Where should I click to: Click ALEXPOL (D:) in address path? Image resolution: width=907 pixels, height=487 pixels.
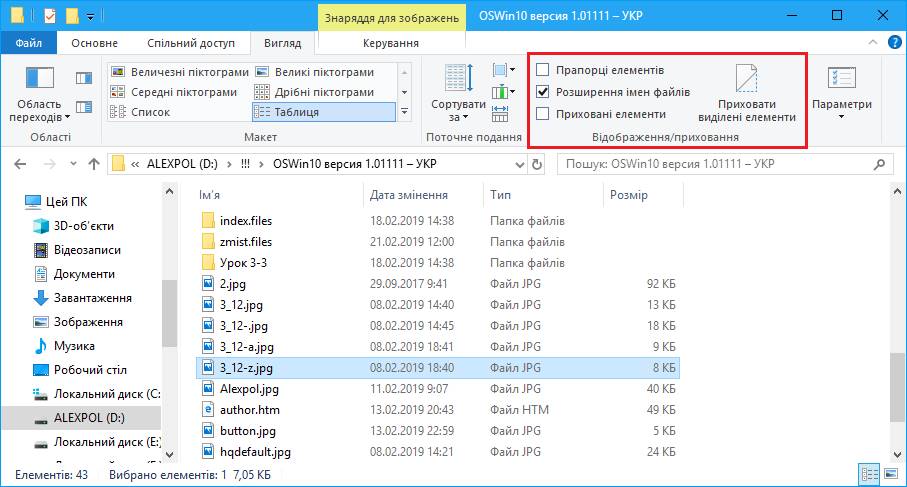[182, 164]
